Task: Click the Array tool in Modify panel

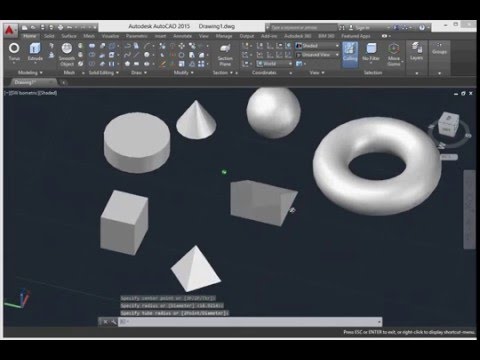Action: pos(201,64)
